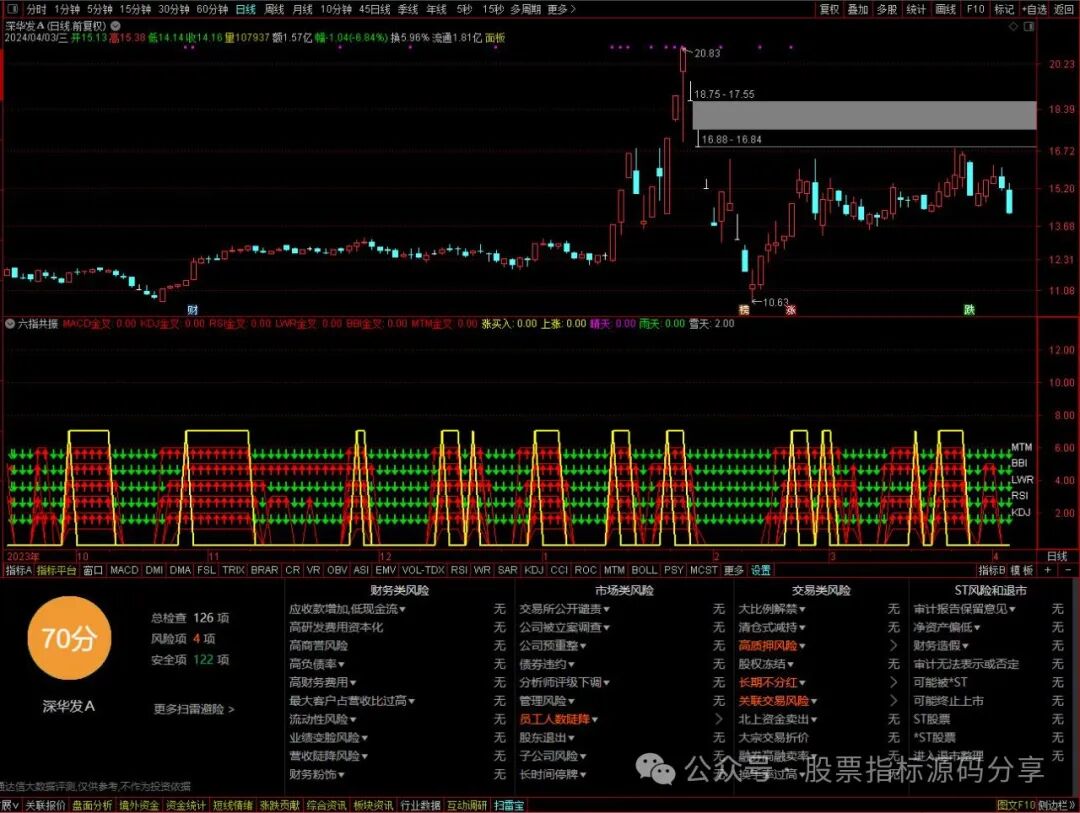Click the 跌 marker on the chart bottom
Screen dimensions: 1080x813
[x=969, y=310]
